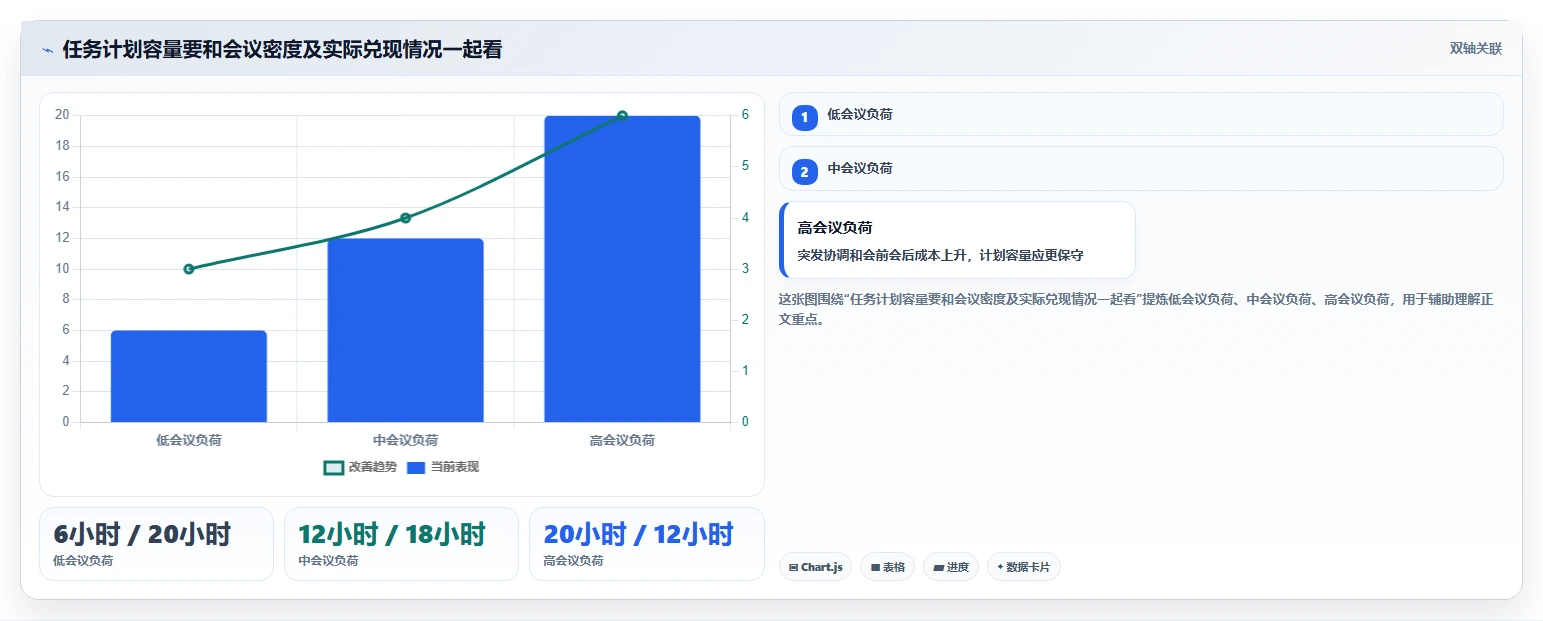Click right axis value 6
Screen dimensions: 1543x621
click(x=745, y=115)
